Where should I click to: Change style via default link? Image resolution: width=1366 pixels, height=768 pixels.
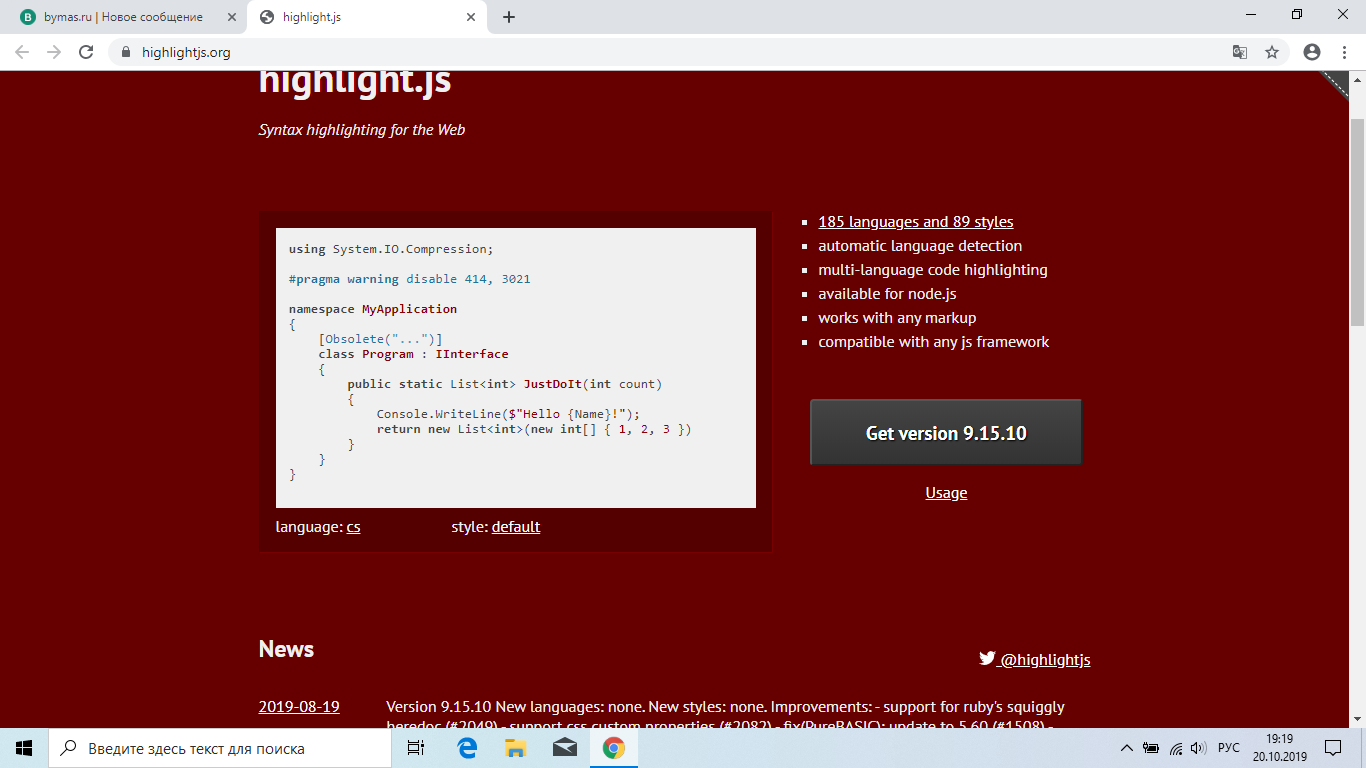[x=515, y=527]
